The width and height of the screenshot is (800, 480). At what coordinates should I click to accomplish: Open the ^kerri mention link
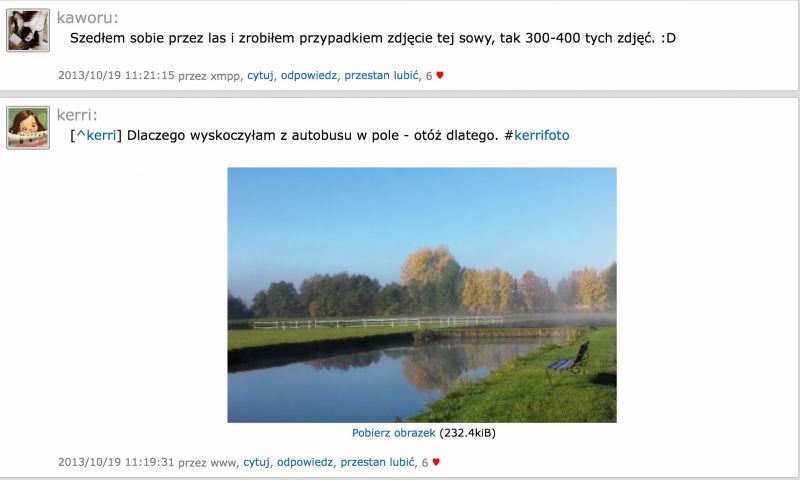(x=96, y=135)
